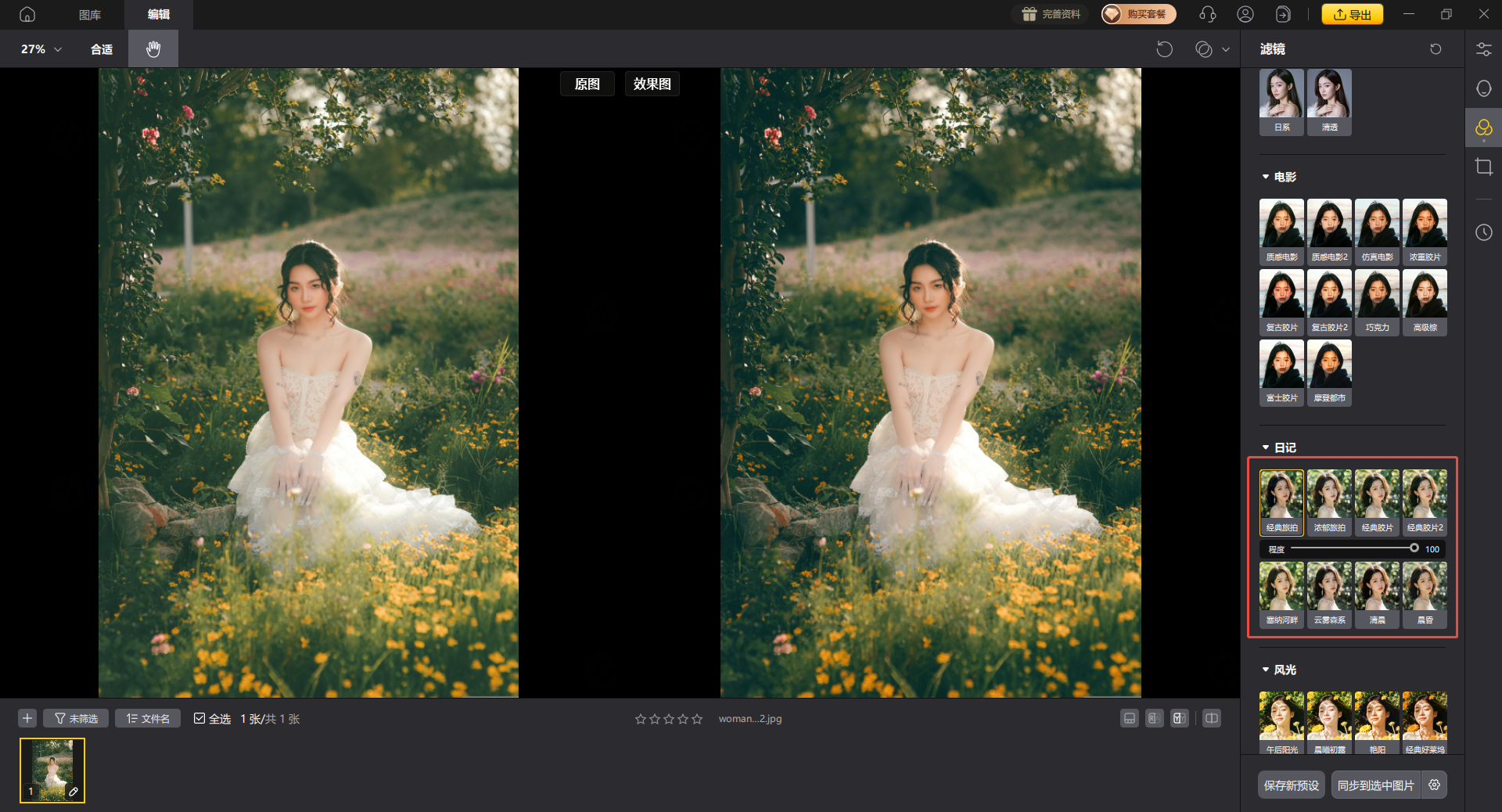Toggle the filmstrip display button
The image size is (1502, 812).
[1129, 718]
